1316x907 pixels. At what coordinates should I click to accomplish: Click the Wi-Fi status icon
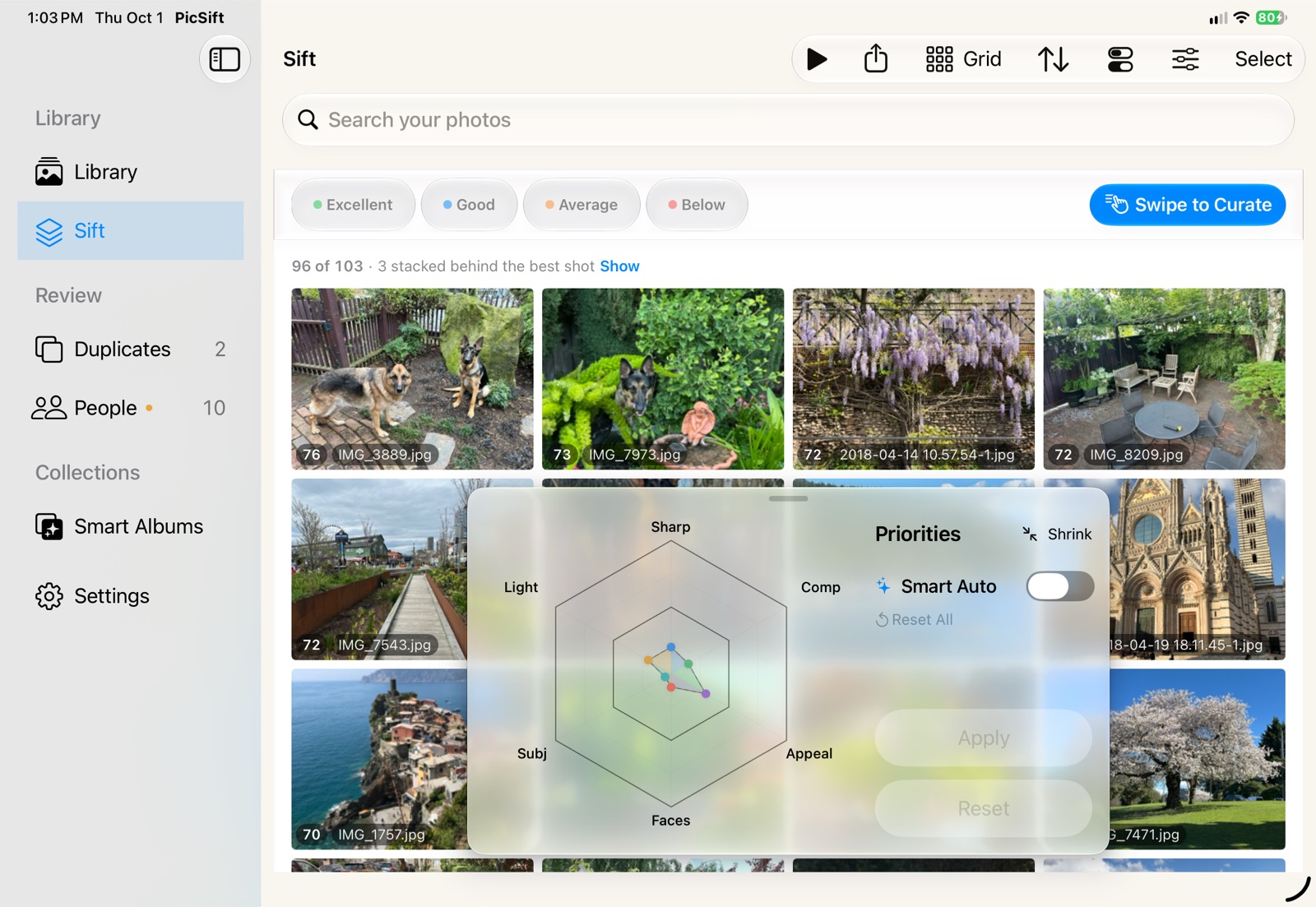[1241, 17]
